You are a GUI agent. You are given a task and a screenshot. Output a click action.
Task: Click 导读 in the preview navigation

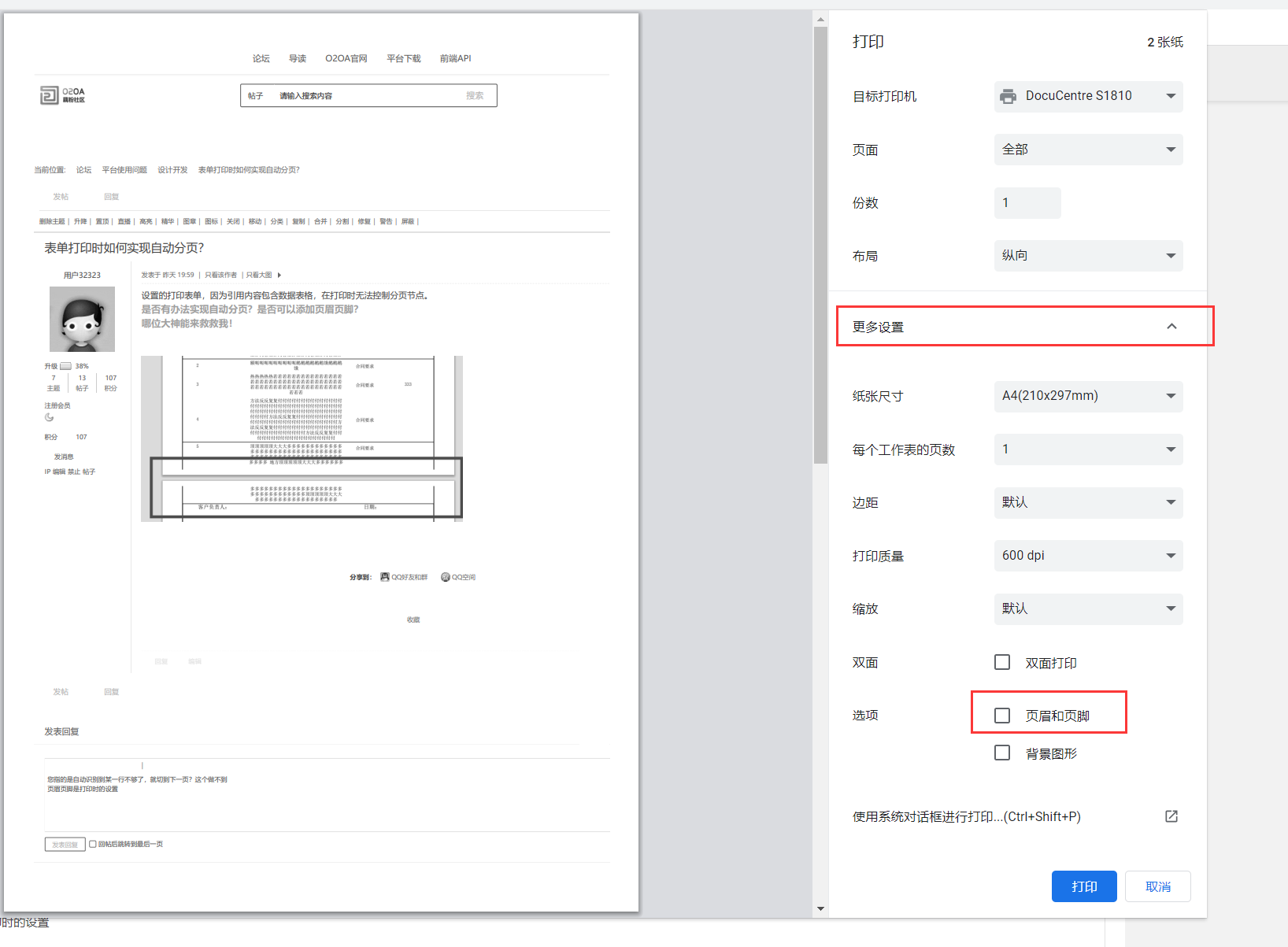coord(298,58)
